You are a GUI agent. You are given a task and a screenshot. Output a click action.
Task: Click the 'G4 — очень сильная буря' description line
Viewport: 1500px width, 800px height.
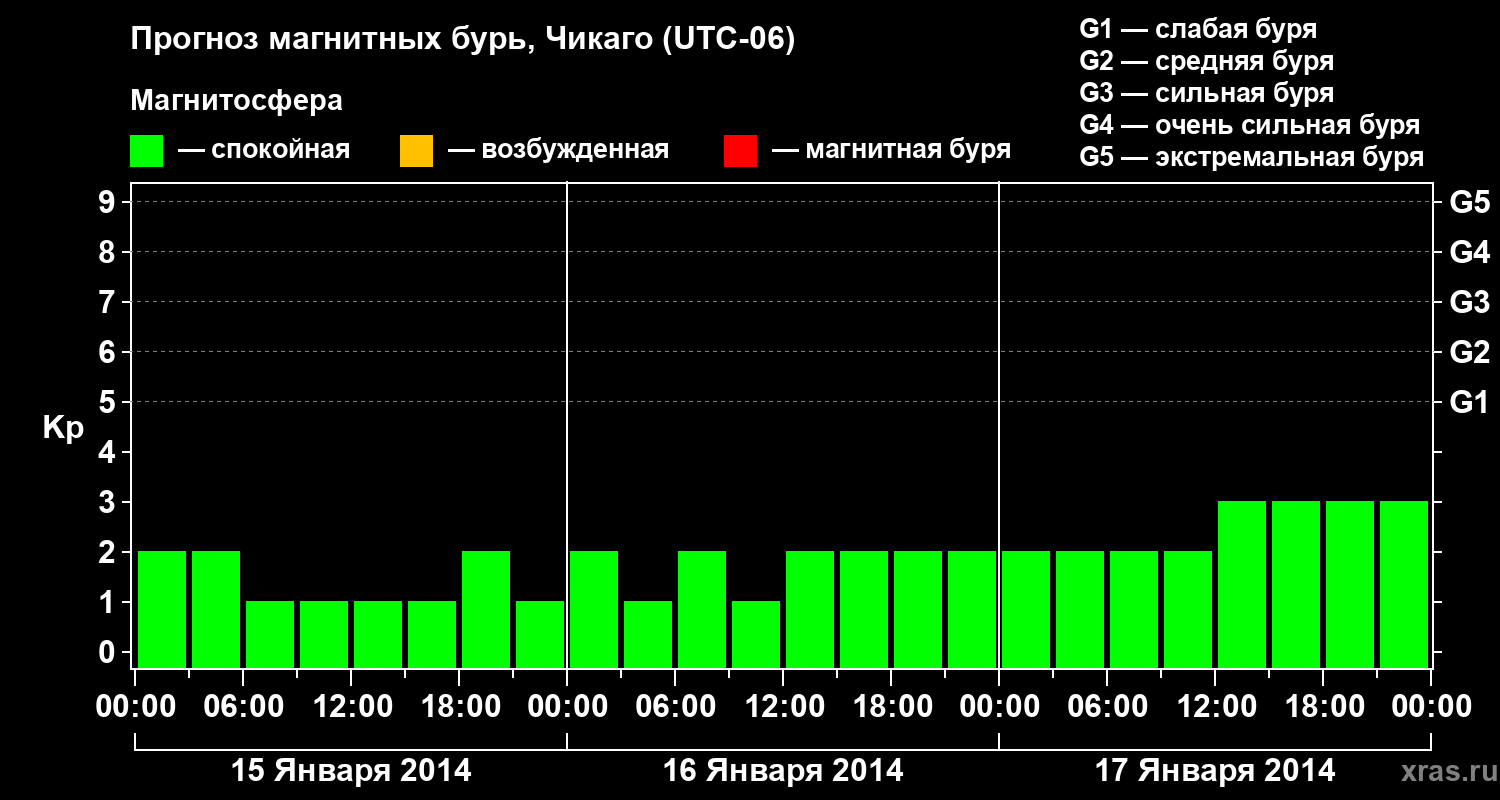[1250, 125]
